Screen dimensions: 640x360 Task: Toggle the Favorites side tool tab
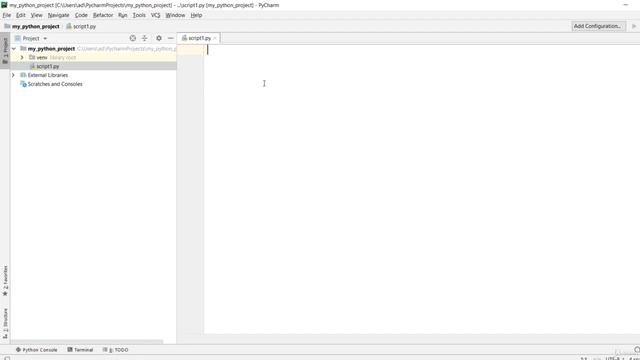click(5, 281)
